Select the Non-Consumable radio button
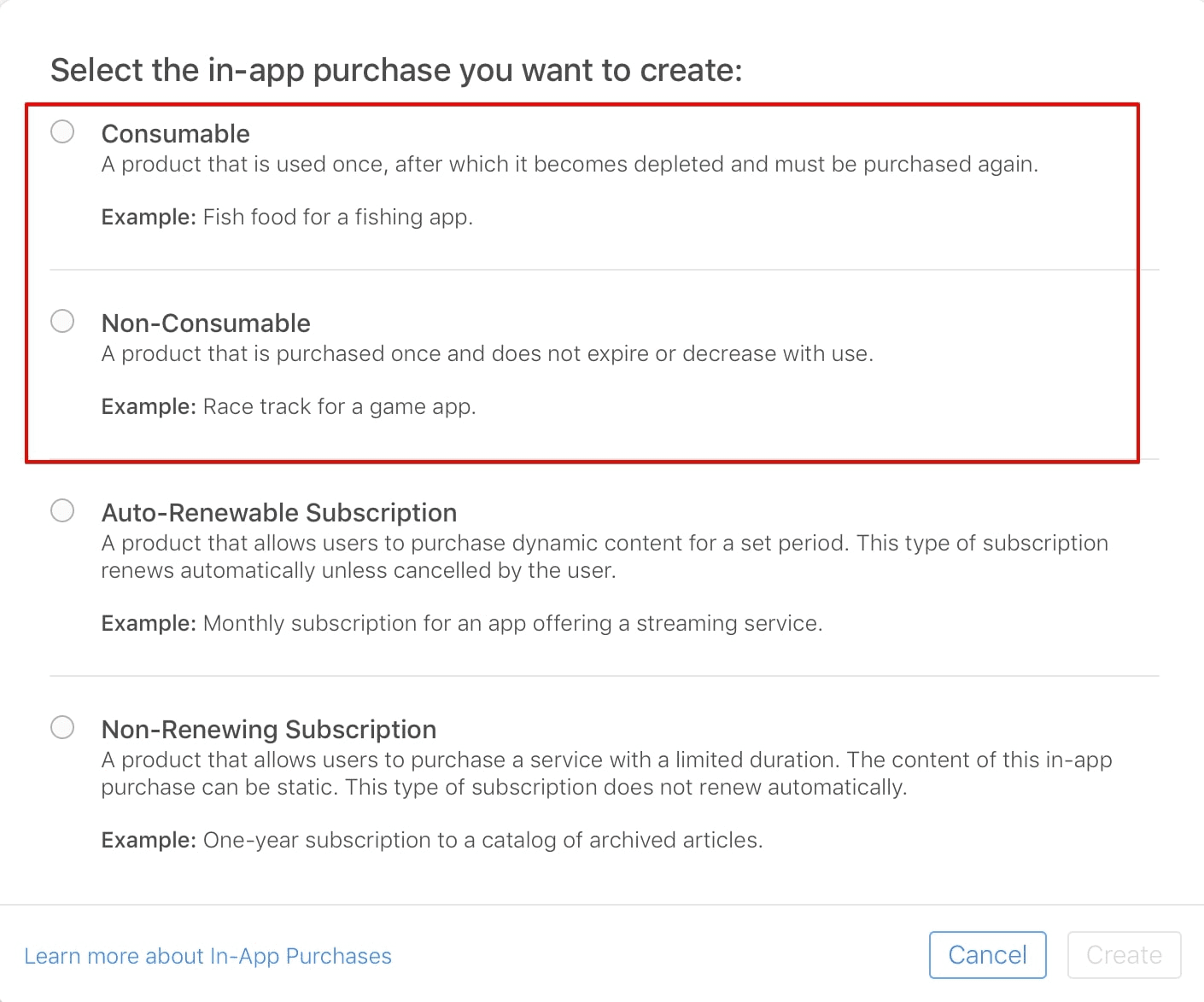This screenshot has height=1002, width=1204. pyautogui.click(x=61, y=321)
